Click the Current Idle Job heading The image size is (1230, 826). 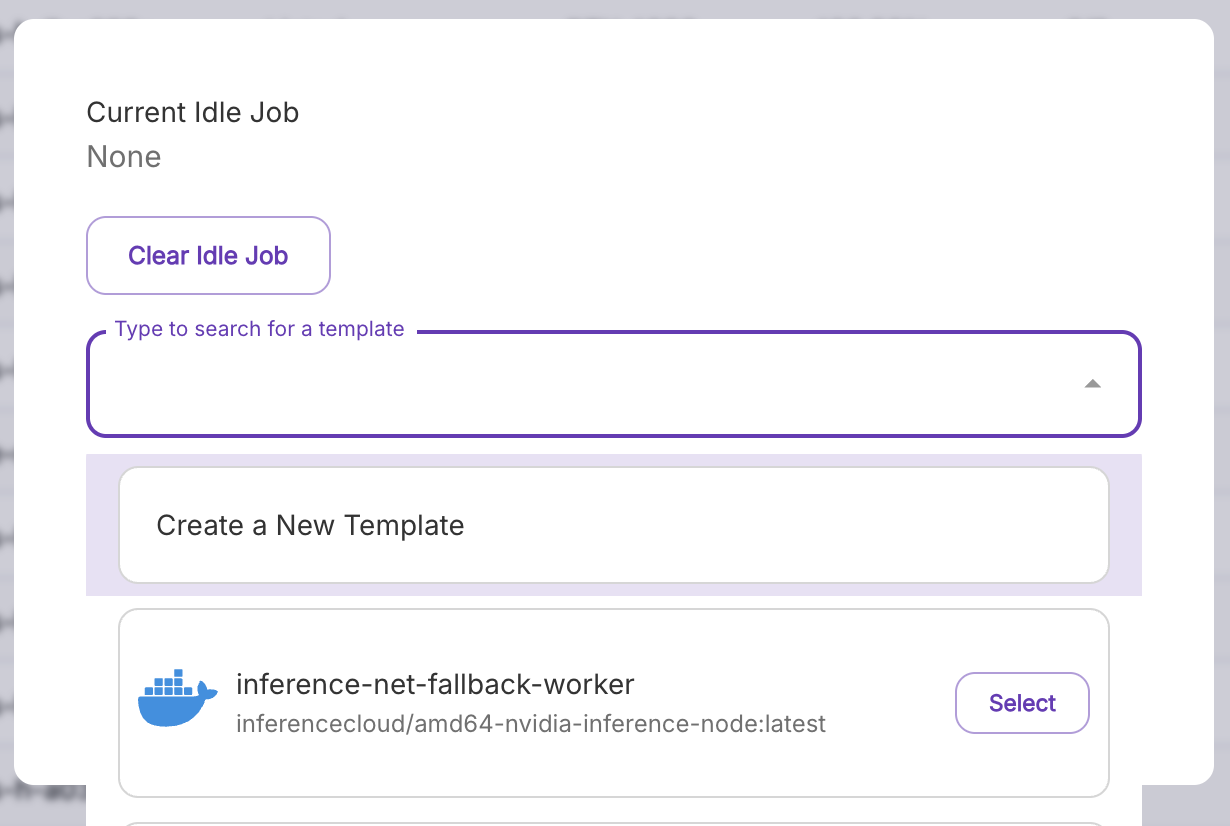[x=193, y=112]
